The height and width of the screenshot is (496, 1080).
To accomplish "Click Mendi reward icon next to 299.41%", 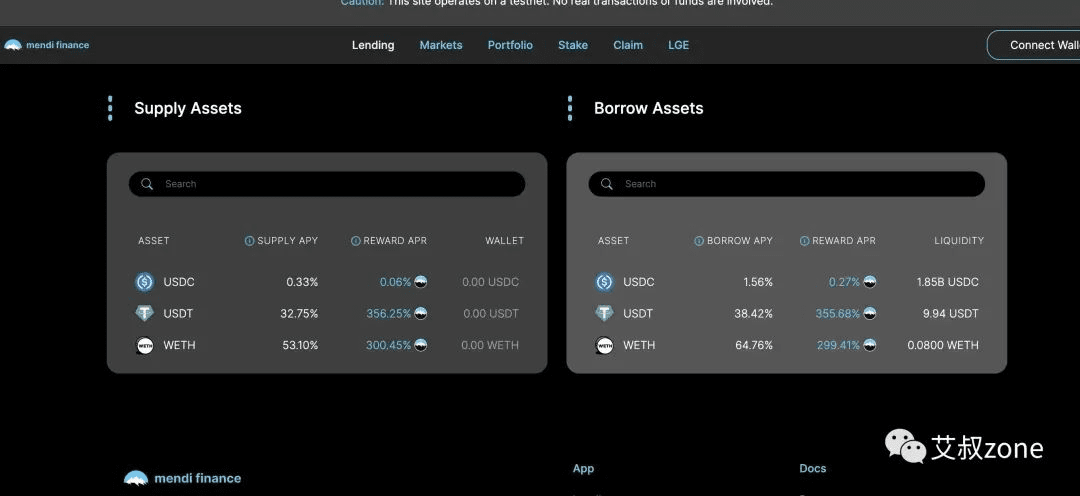I will (869, 345).
